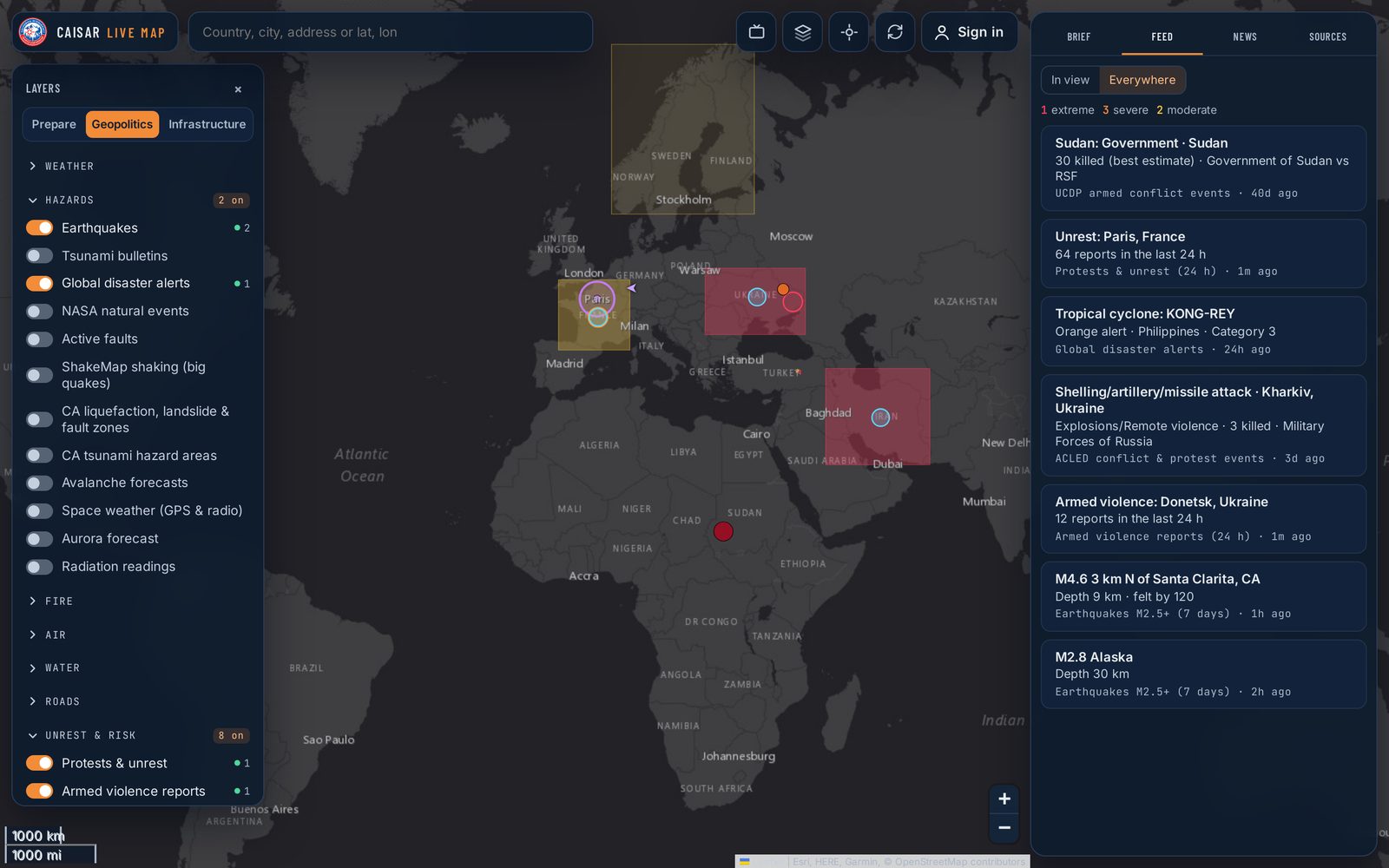Open the Tropical cyclone KONG-REY feed card

click(1203, 331)
